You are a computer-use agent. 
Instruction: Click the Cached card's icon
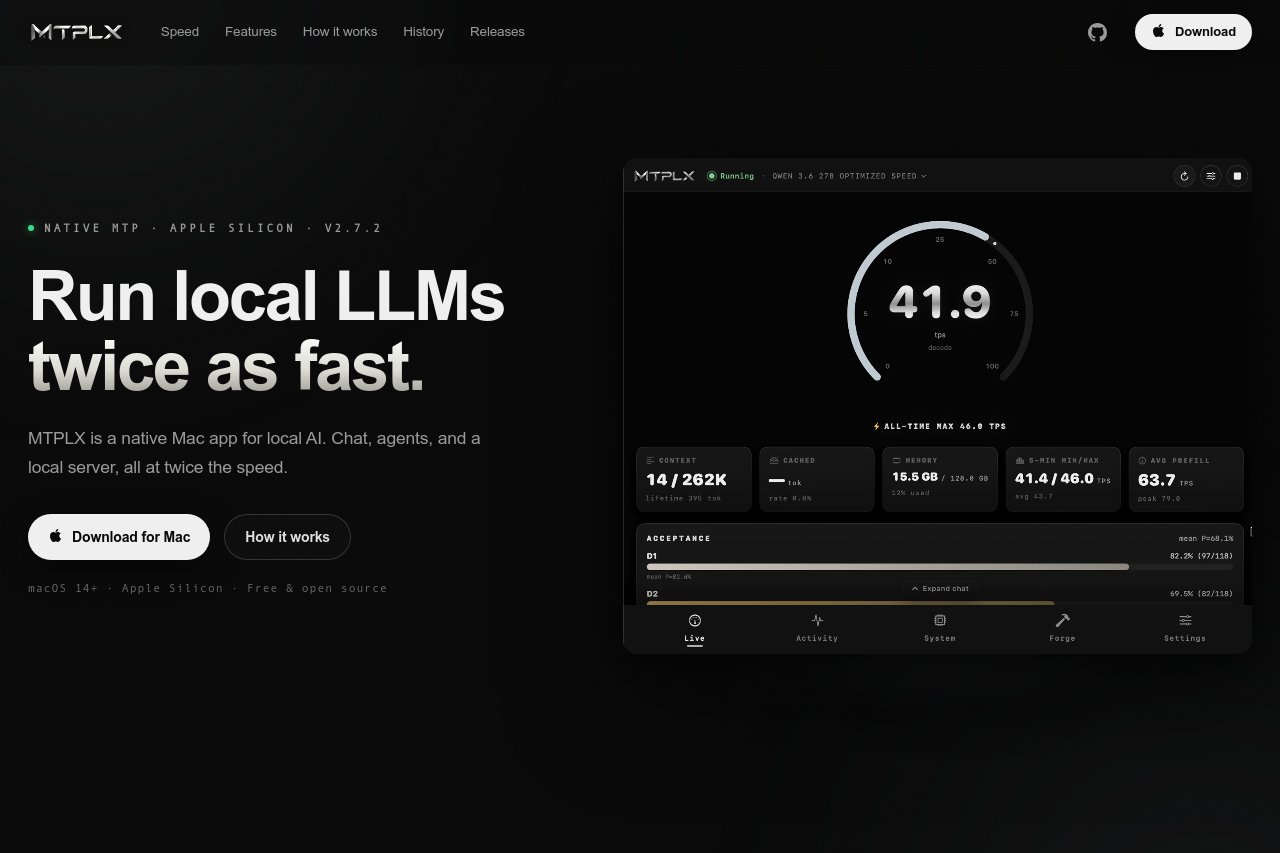[773, 461]
